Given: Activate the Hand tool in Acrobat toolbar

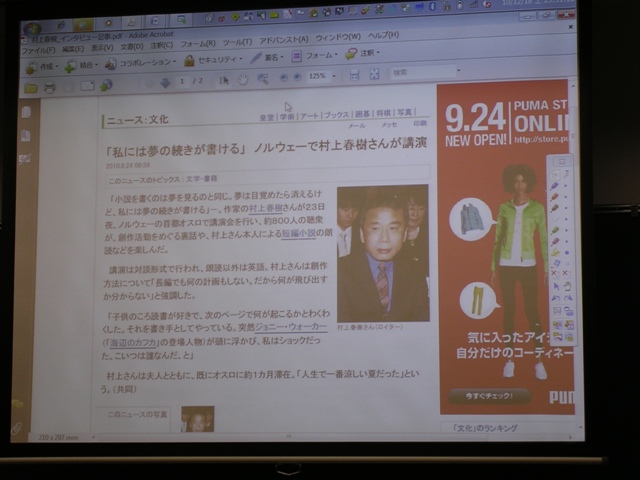Looking at the screenshot, I should point(243,80).
